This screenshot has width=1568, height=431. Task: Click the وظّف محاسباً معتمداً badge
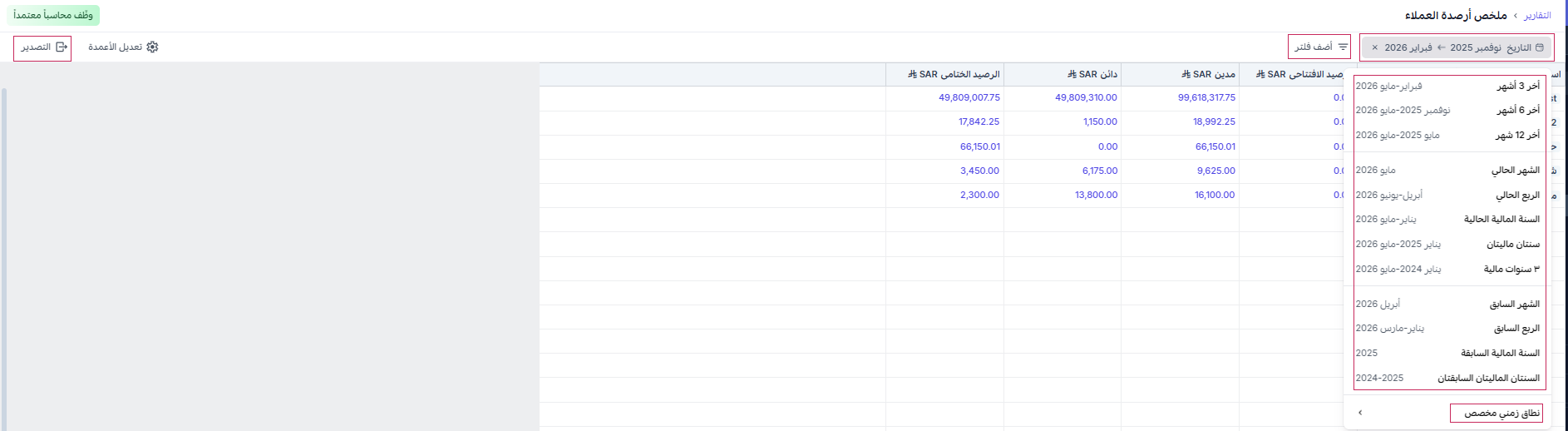(x=53, y=15)
